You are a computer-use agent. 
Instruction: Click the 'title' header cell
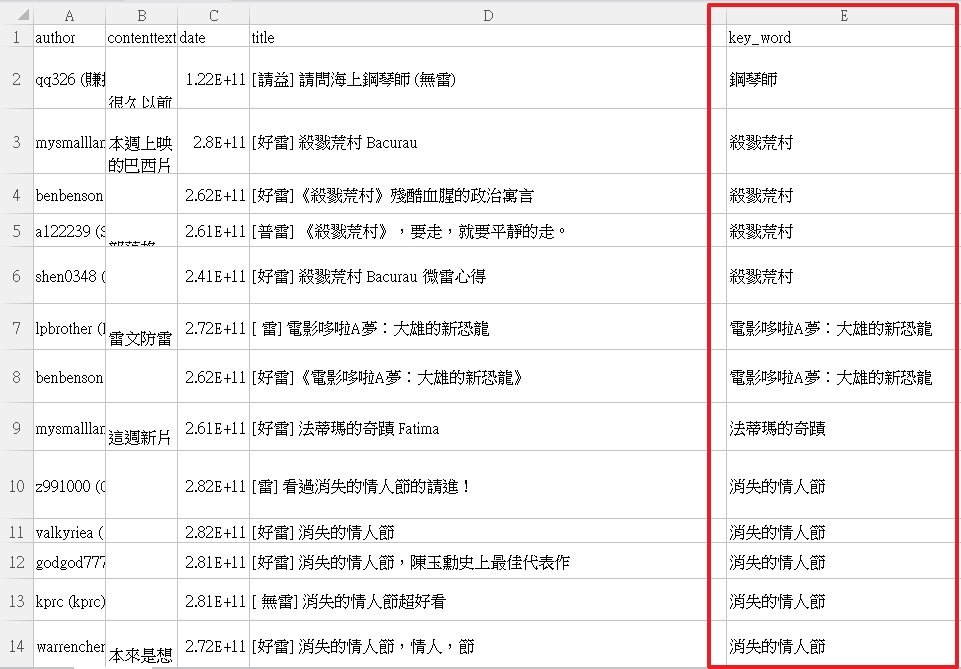tap(488, 37)
